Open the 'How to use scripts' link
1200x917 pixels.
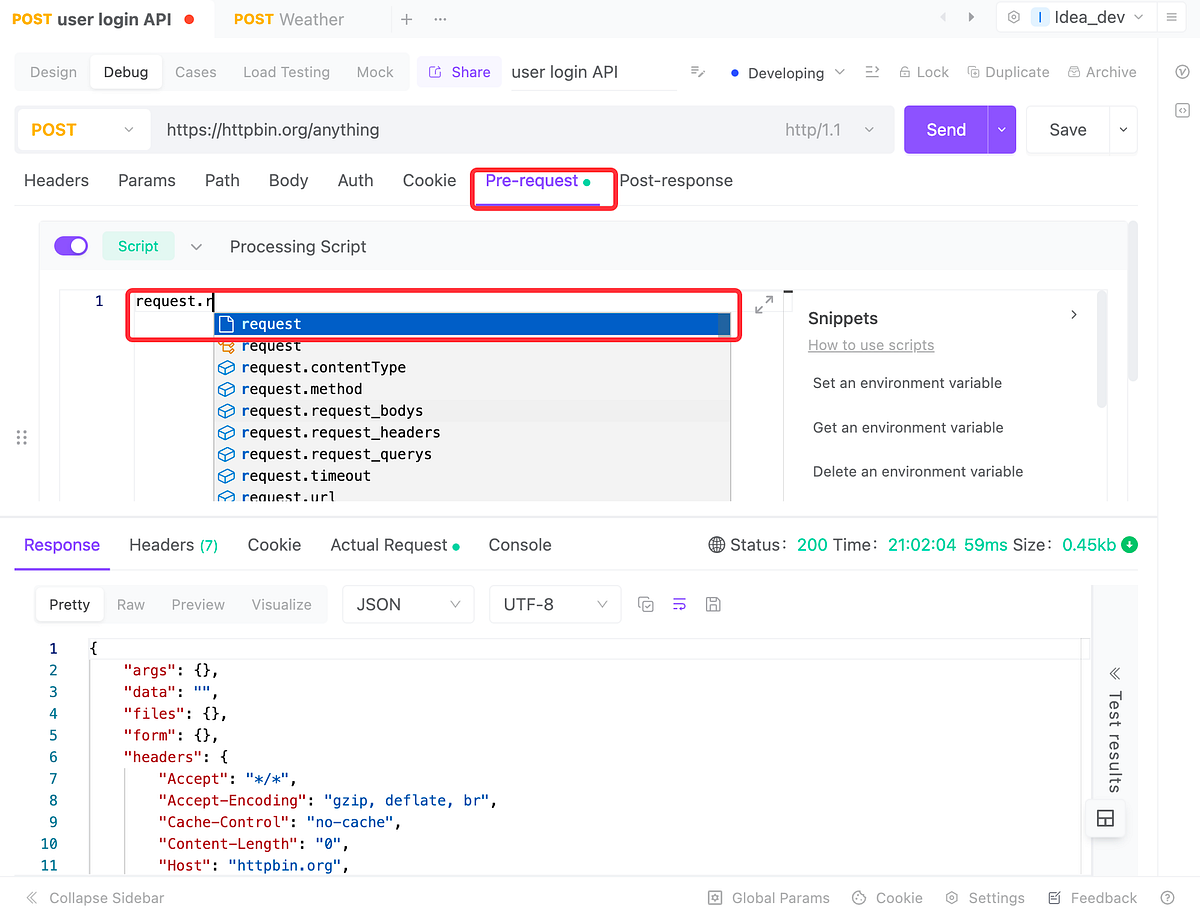(x=870, y=344)
